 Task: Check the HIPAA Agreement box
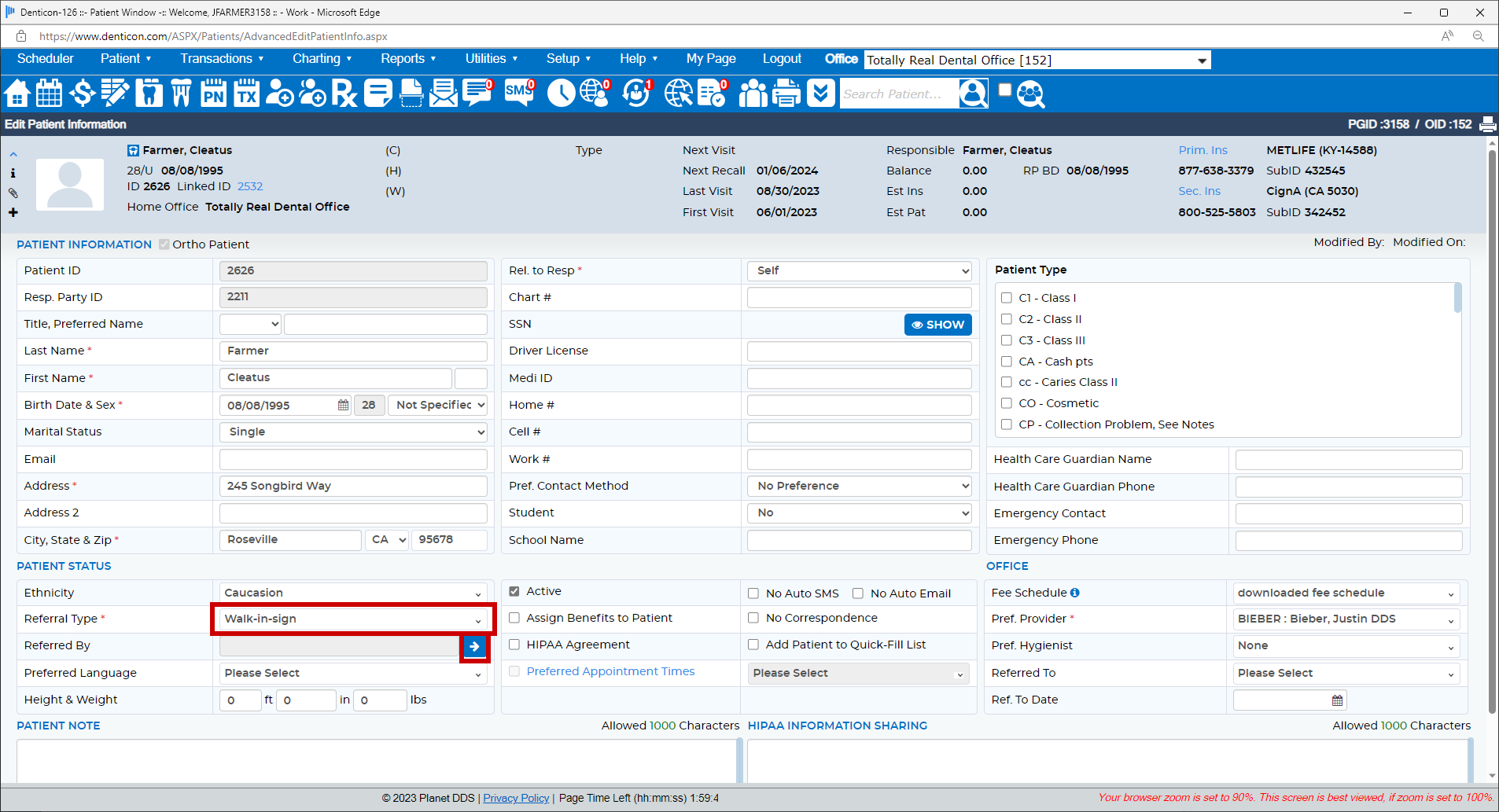click(x=514, y=645)
